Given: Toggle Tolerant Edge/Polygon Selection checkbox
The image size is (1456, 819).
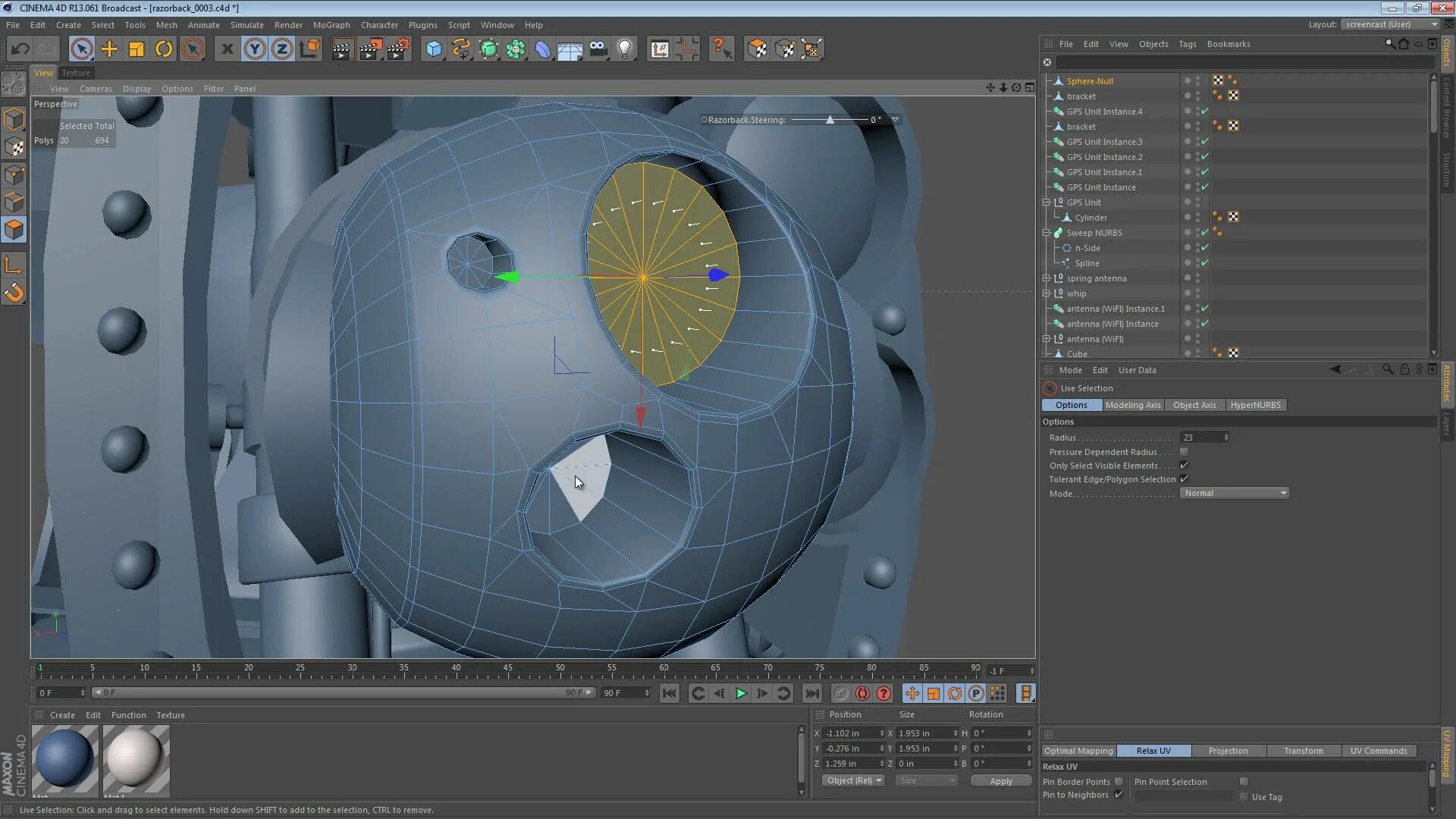Looking at the screenshot, I should [1184, 479].
